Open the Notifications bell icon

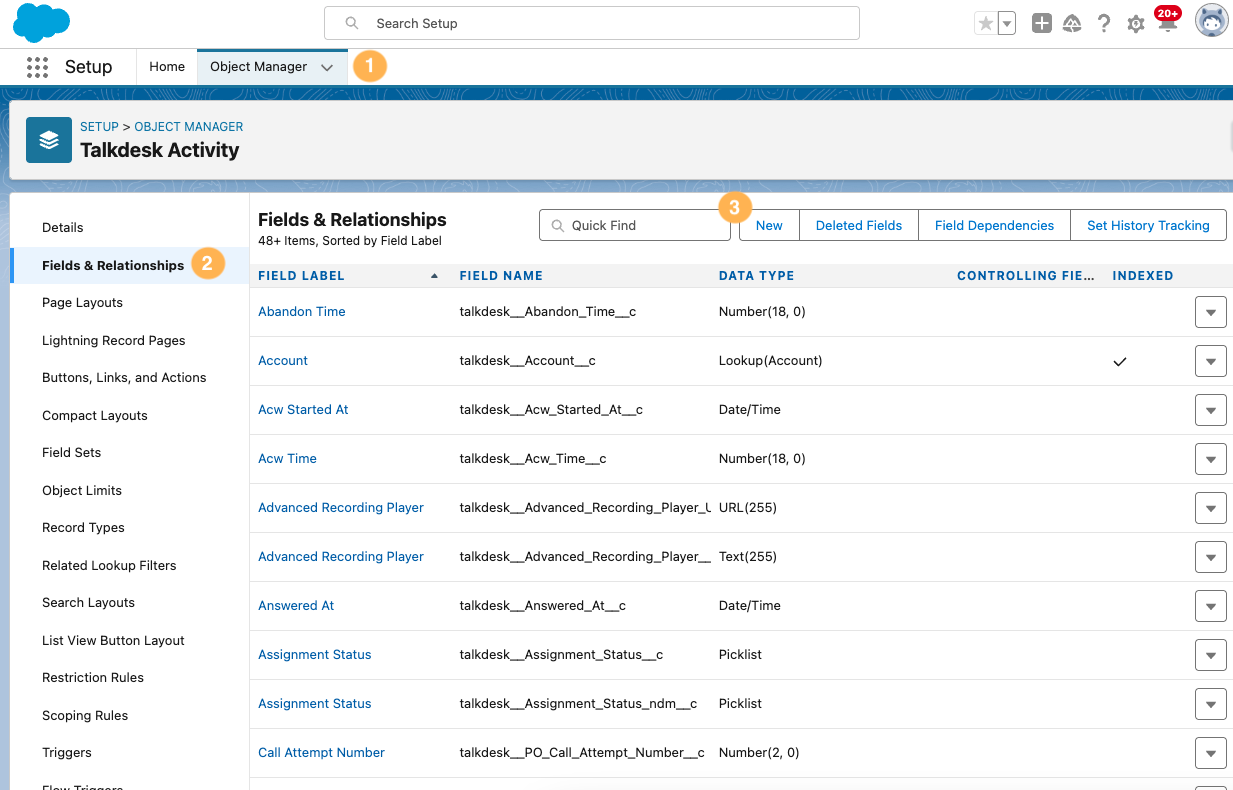coord(1167,22)
